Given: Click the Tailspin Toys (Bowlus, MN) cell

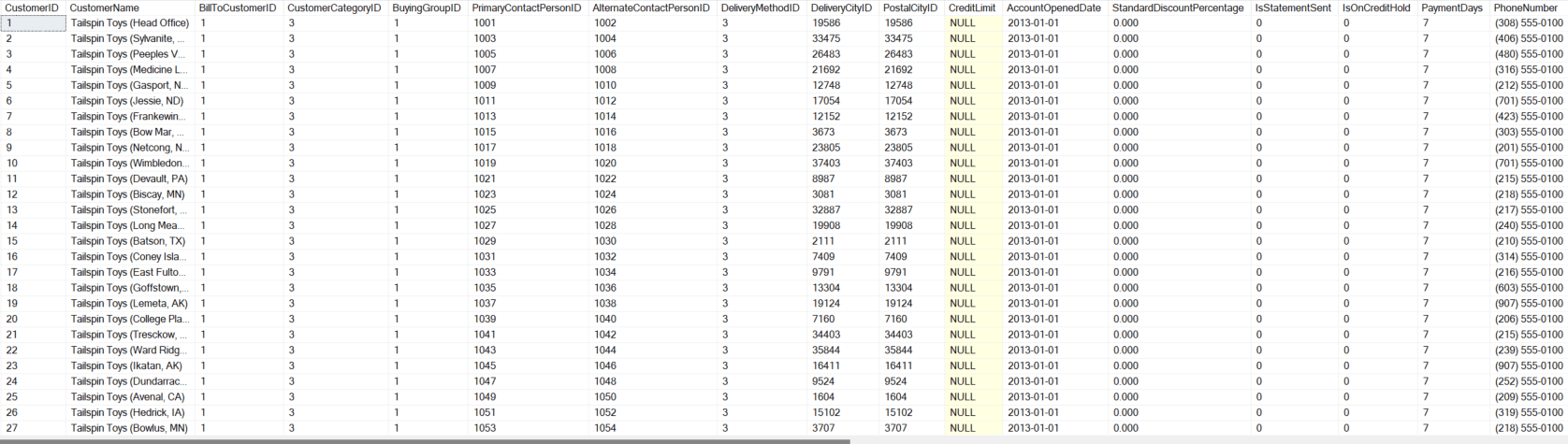Looking at the screenshot, I should tap(131, 428).
